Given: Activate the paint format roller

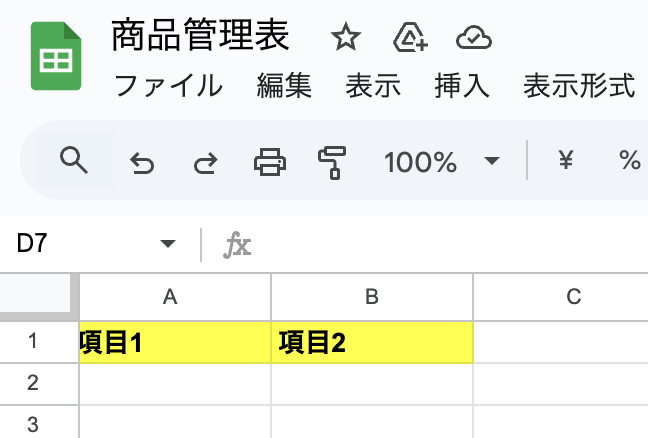Looking at the screenshot, I should click(x=331, y=161).
